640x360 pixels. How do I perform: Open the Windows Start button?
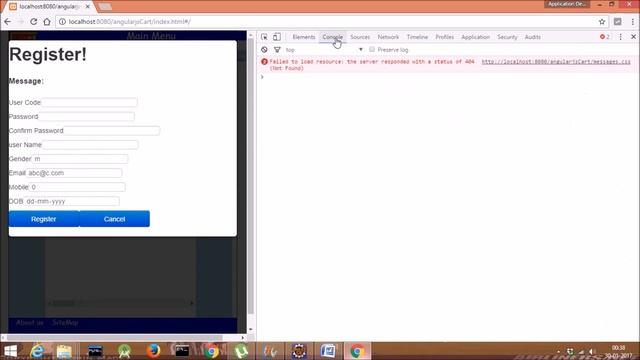click(x=10, y=351)
